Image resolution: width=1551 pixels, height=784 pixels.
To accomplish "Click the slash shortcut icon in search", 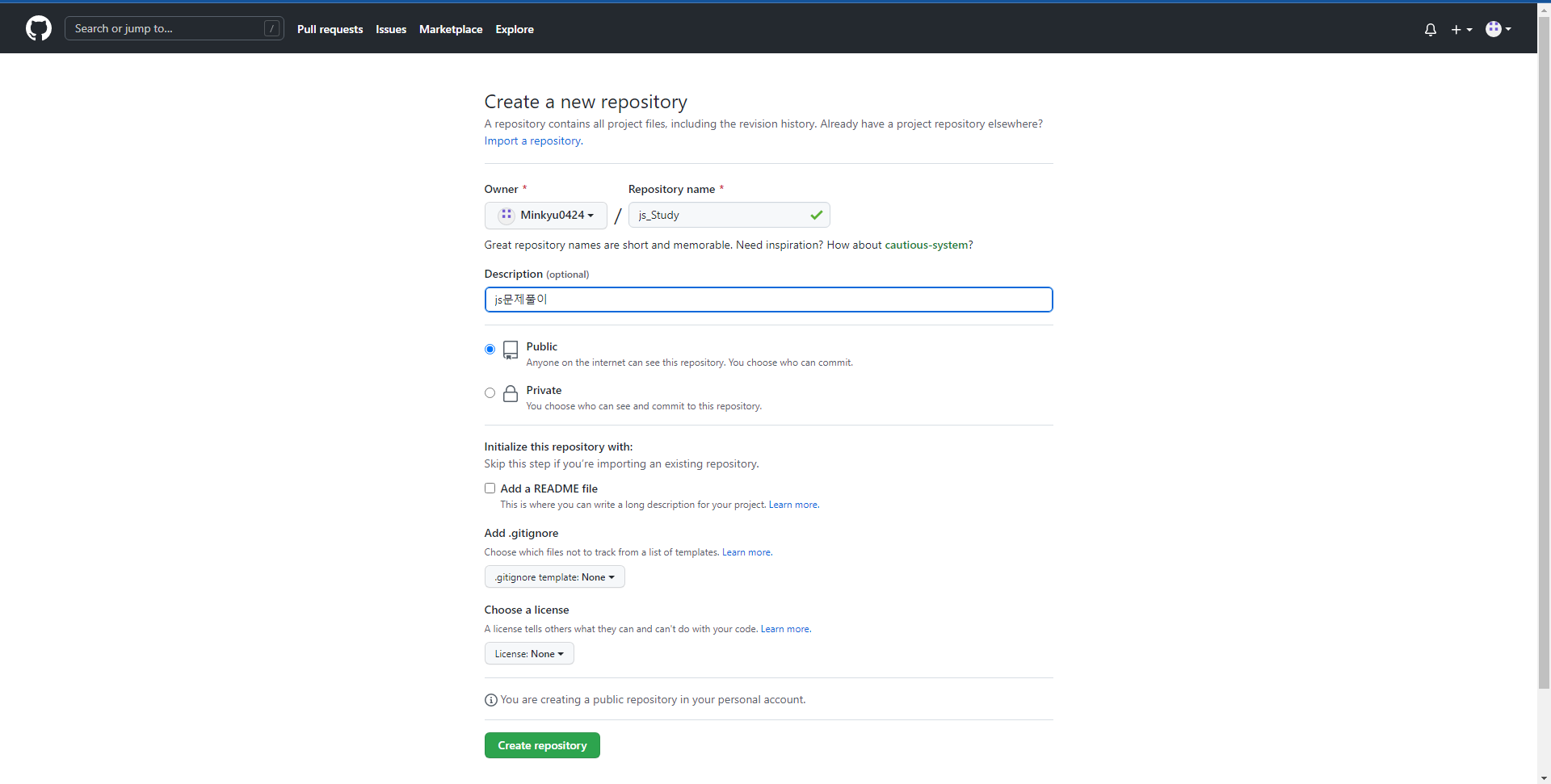I will [x=272, y=28].
